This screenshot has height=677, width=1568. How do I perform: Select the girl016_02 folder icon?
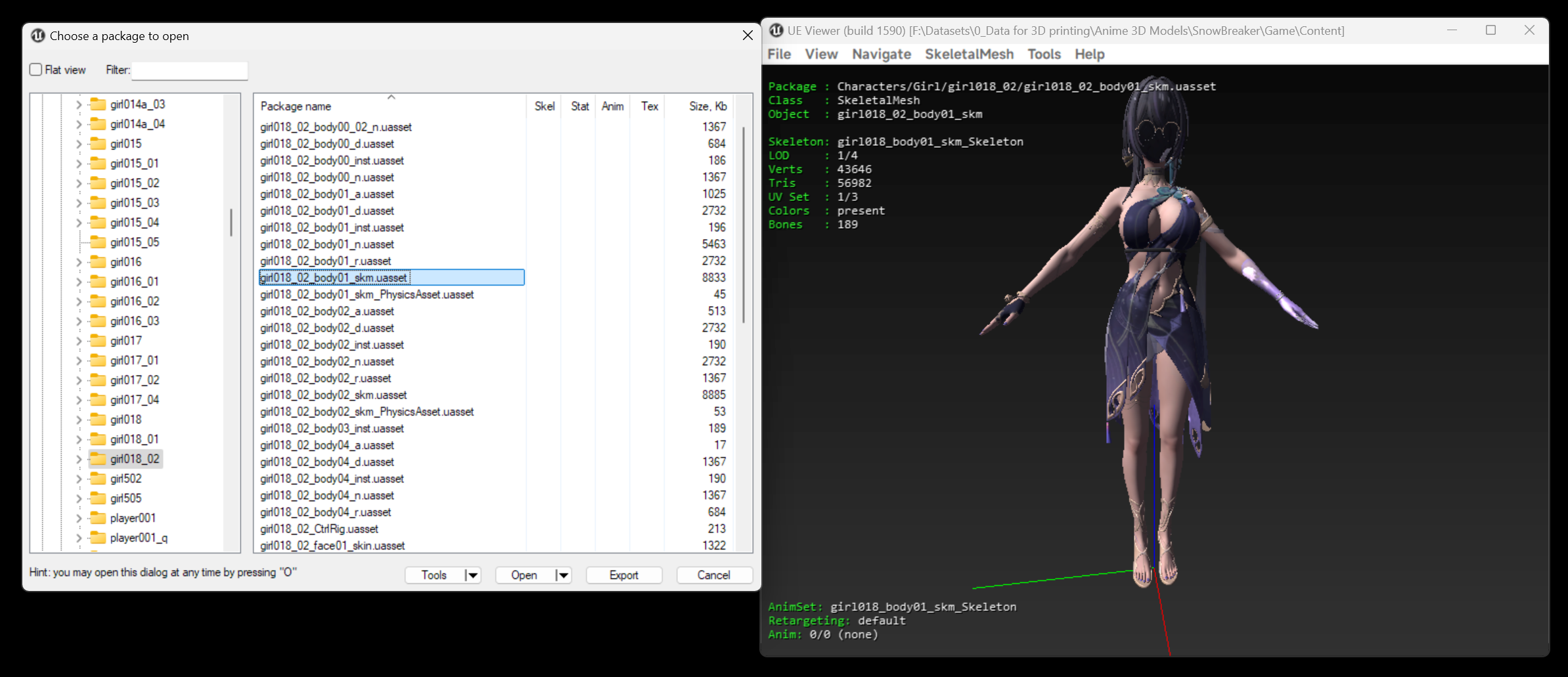tap(98, 301)
